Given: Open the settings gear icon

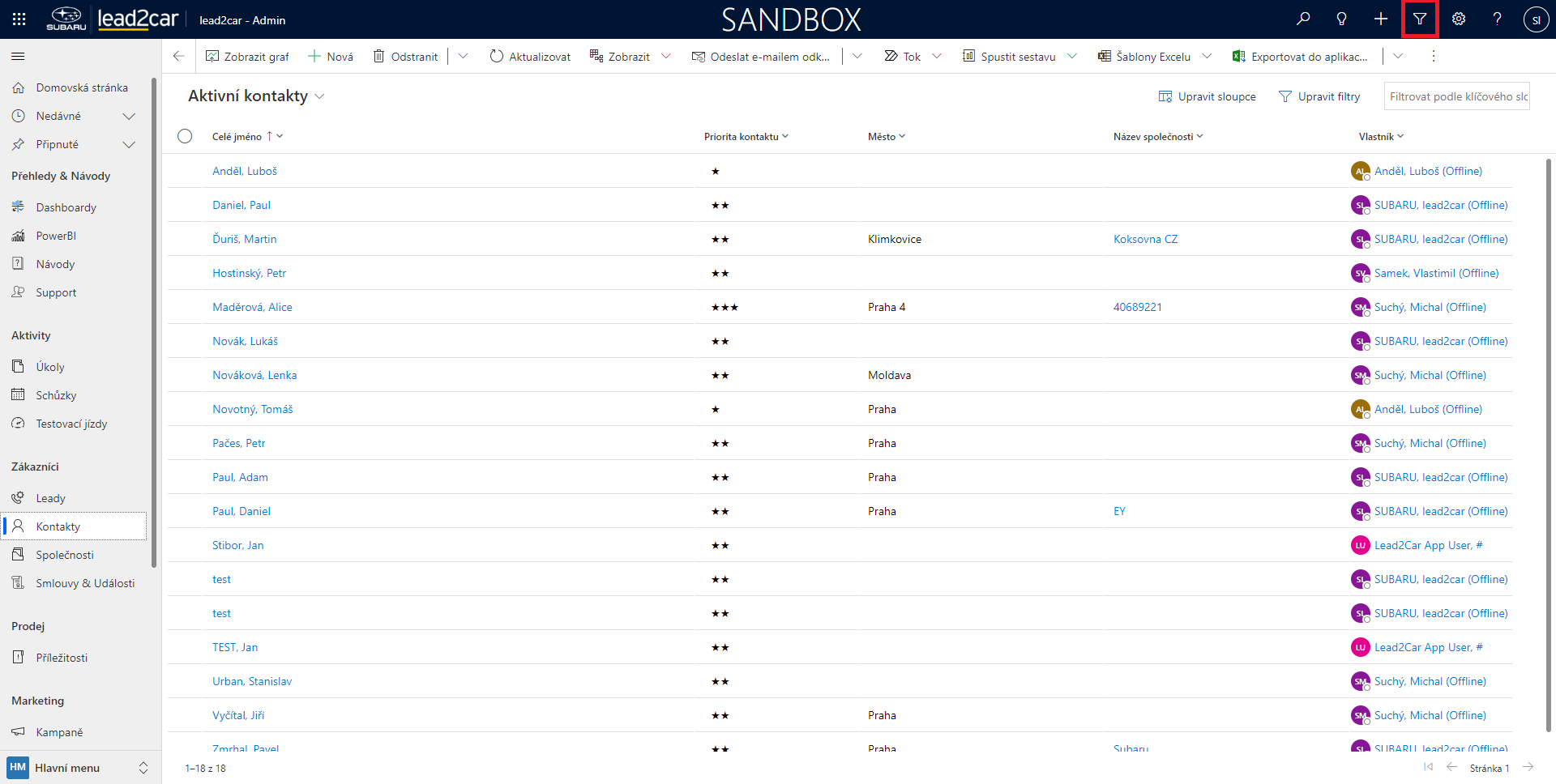Looking at the screenshot, I should click(x=1458, y=19).
